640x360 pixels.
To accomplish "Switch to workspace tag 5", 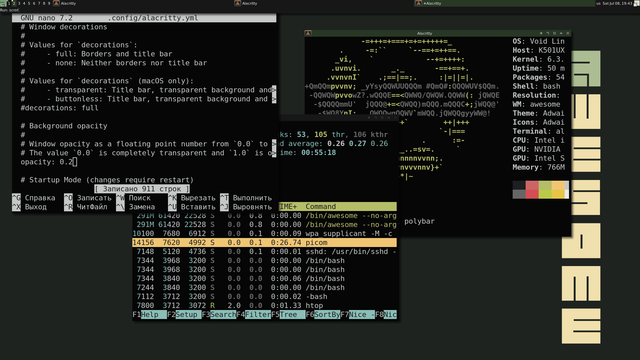I will pos(29,3).
